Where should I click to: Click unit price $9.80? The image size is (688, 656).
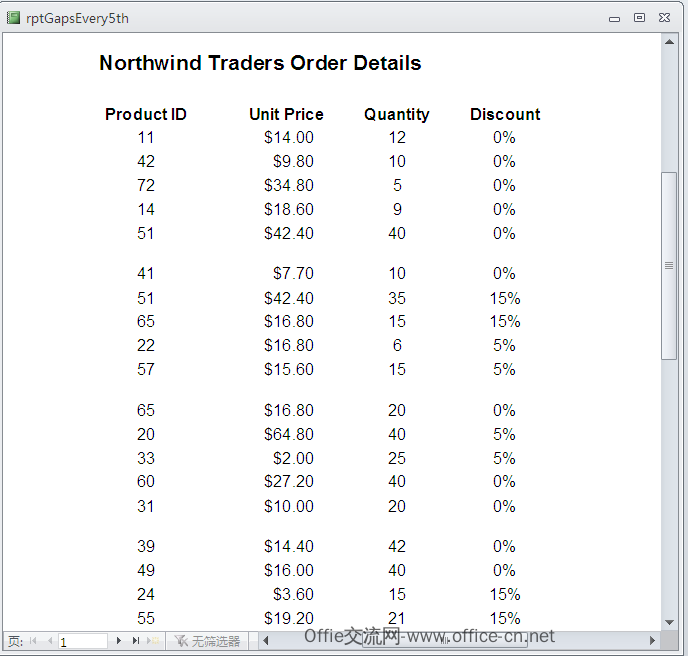click(x=293, y=161)
